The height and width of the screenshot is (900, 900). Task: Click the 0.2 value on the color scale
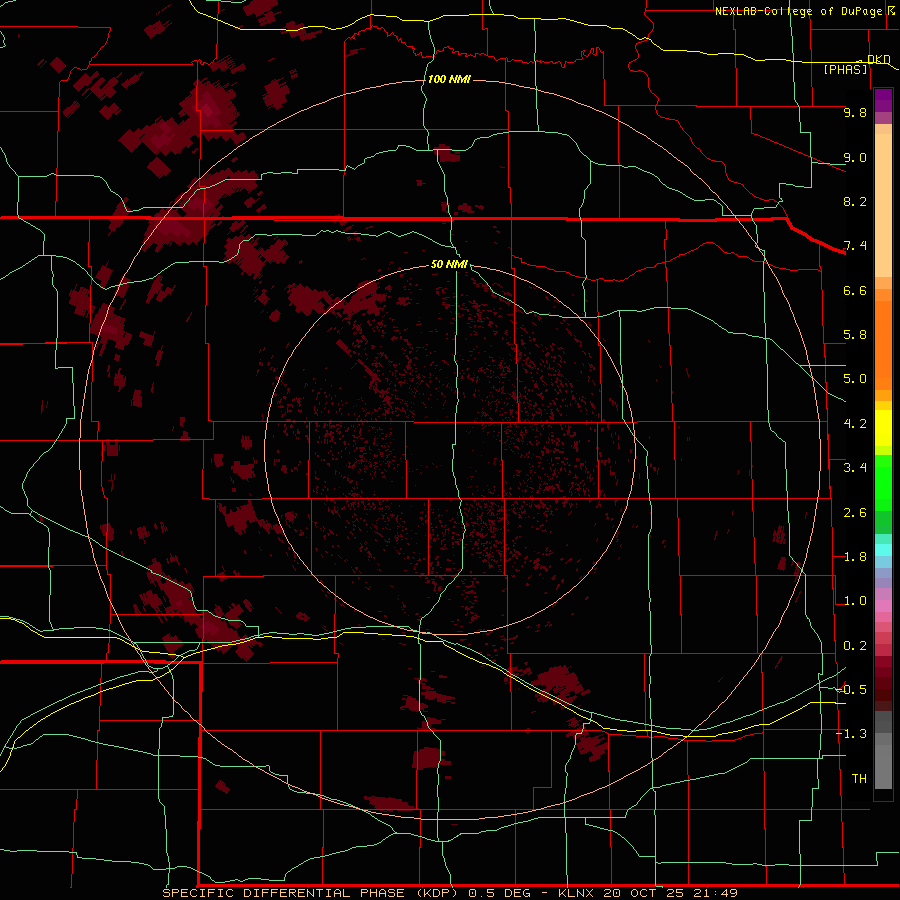(855, 646)
